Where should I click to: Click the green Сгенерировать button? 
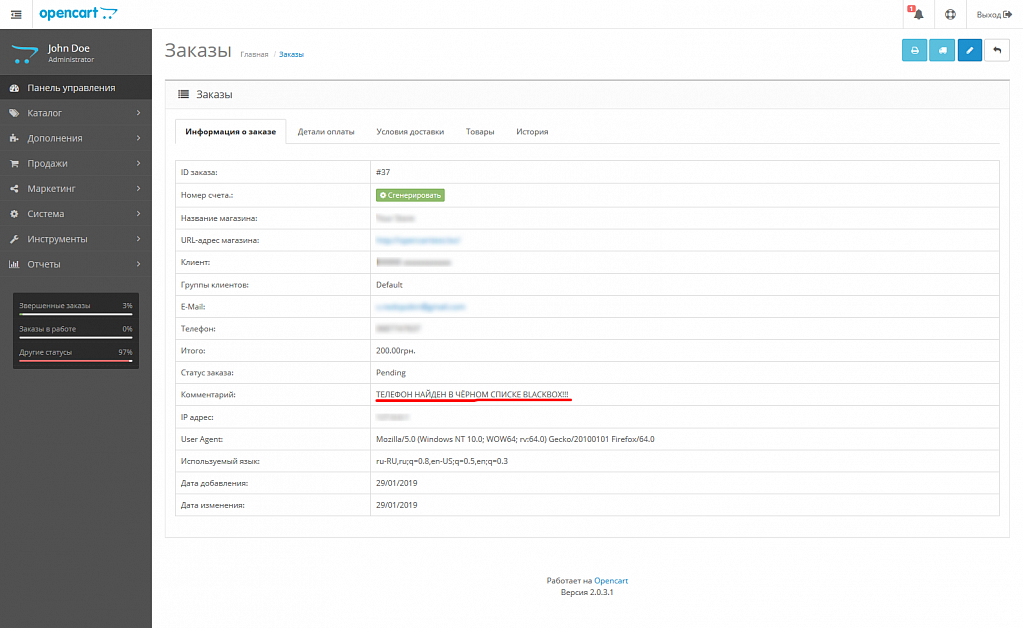409,195
